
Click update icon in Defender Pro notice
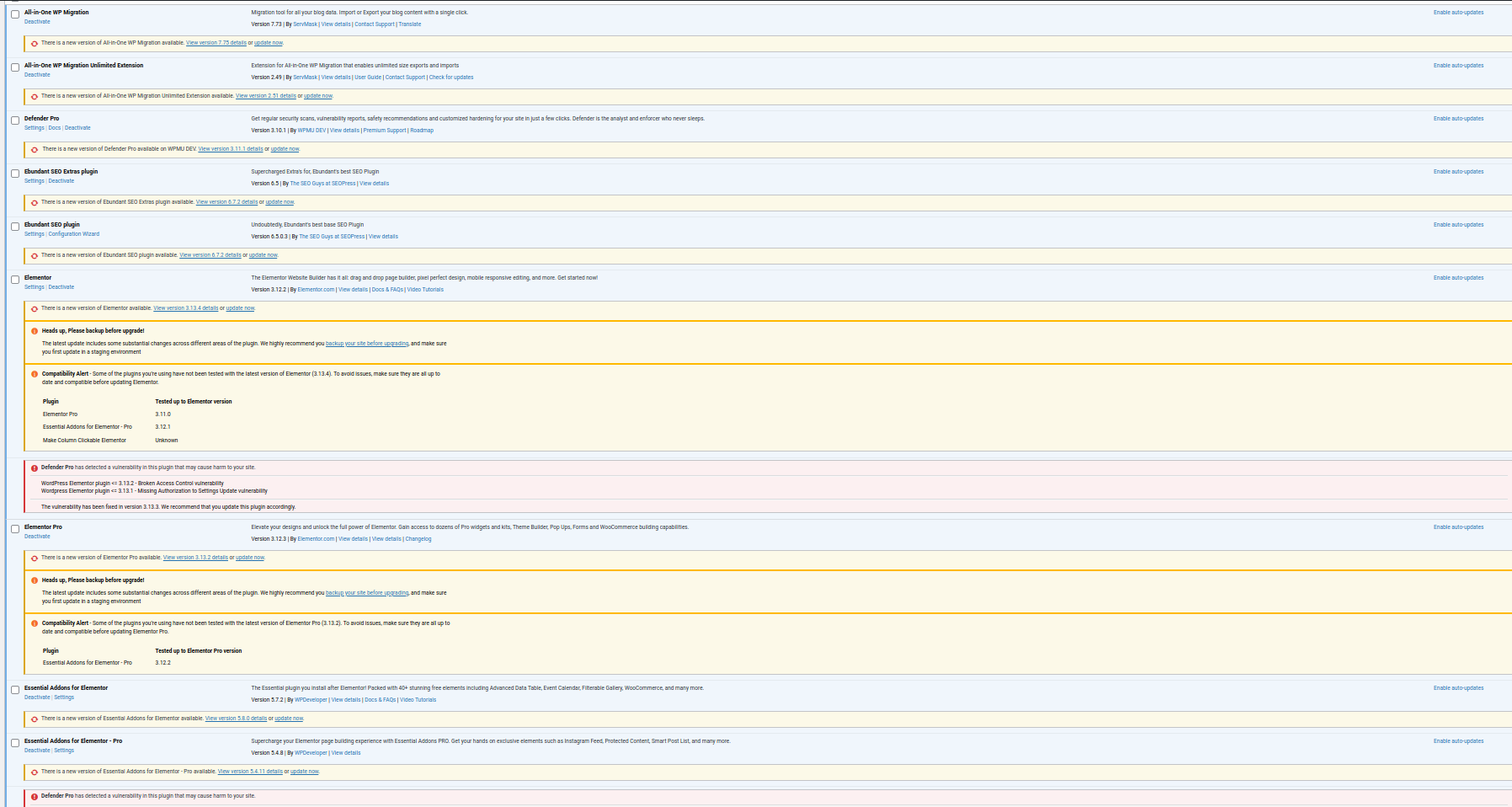pos(35,150)
